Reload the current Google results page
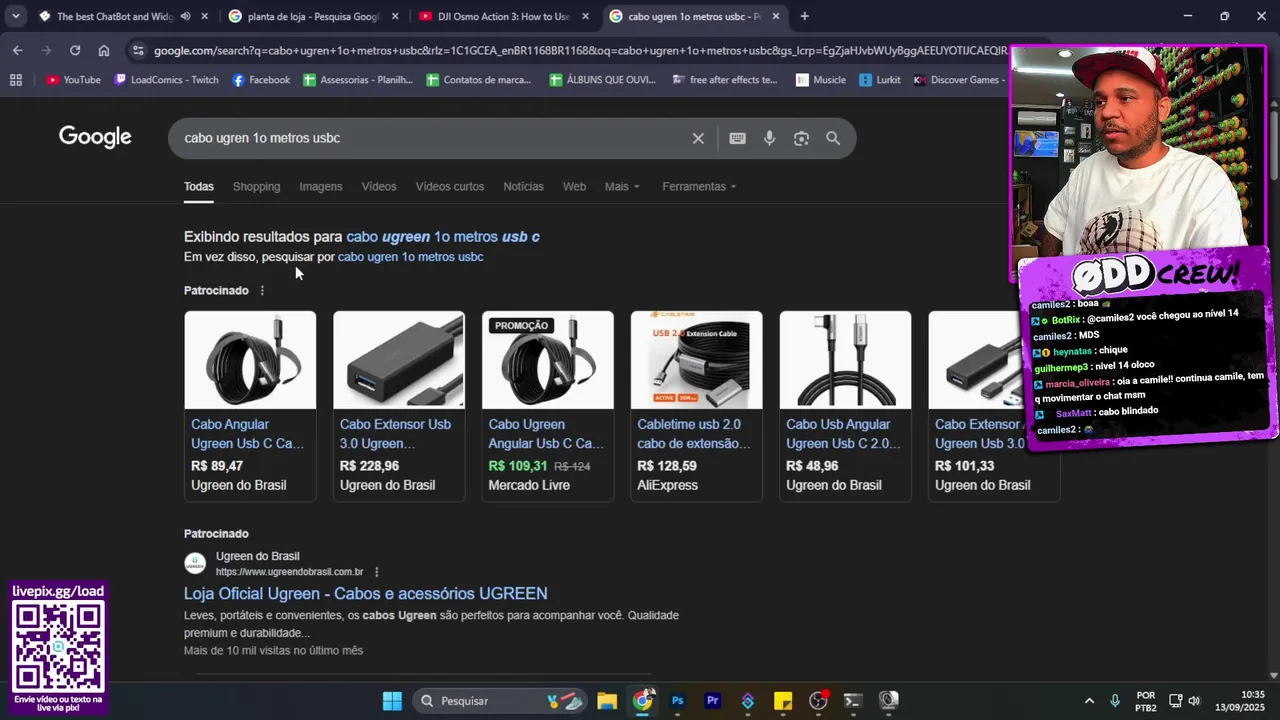Screen dimensions: 1280x720 (x=75, y=50)
